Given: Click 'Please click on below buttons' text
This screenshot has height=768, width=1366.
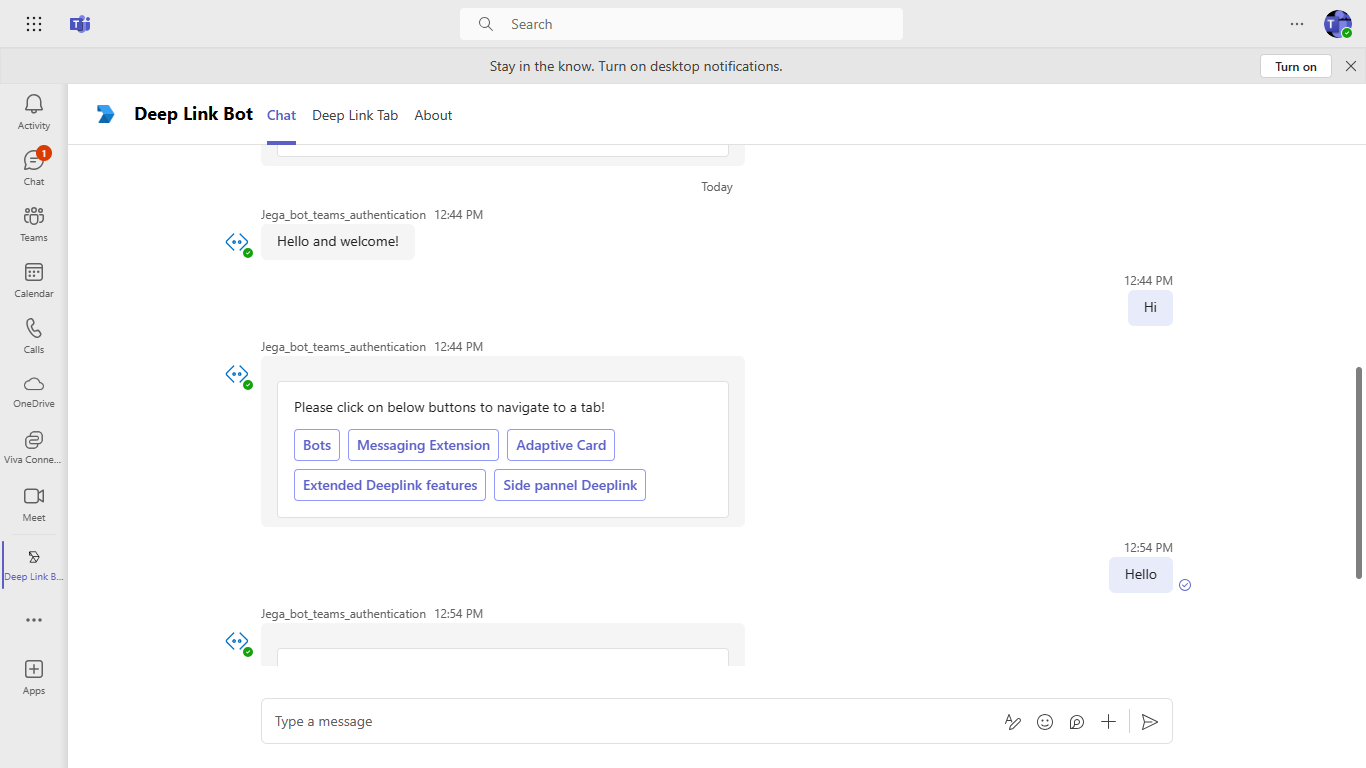Looking at the screenshot, I should pyautogui.click(x=449, y=407).
